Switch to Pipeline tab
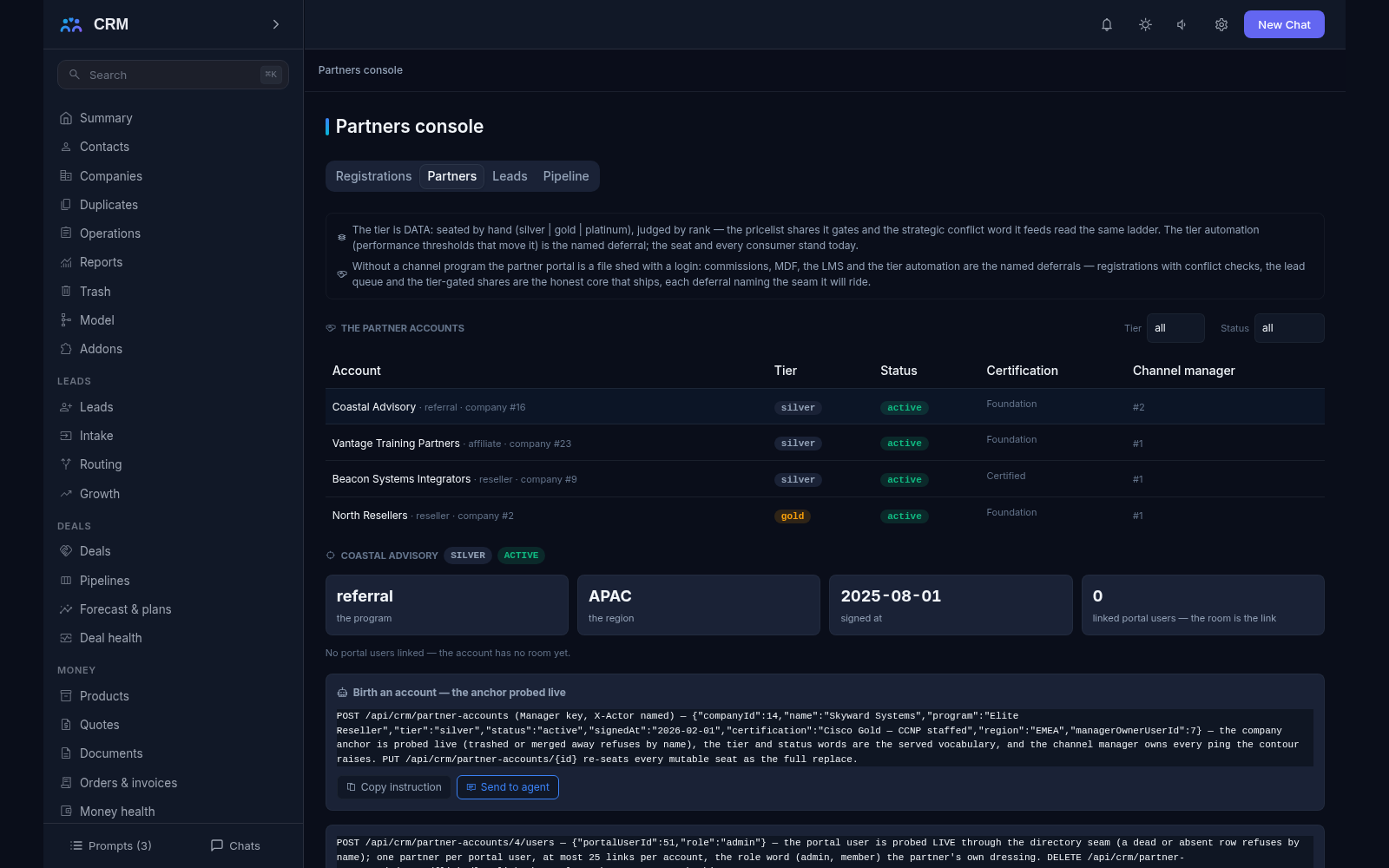Screen dimensions: 1389x868 [566, 176]
